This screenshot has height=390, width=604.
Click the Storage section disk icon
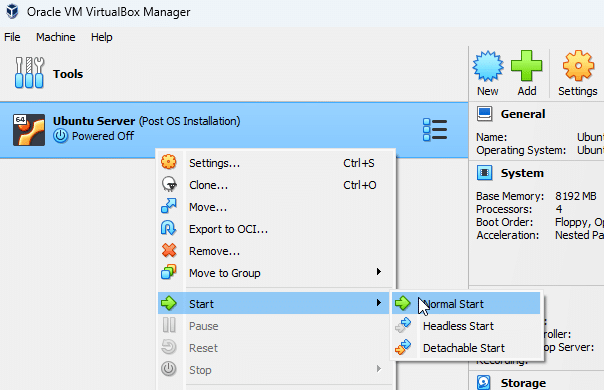(484, 382)
